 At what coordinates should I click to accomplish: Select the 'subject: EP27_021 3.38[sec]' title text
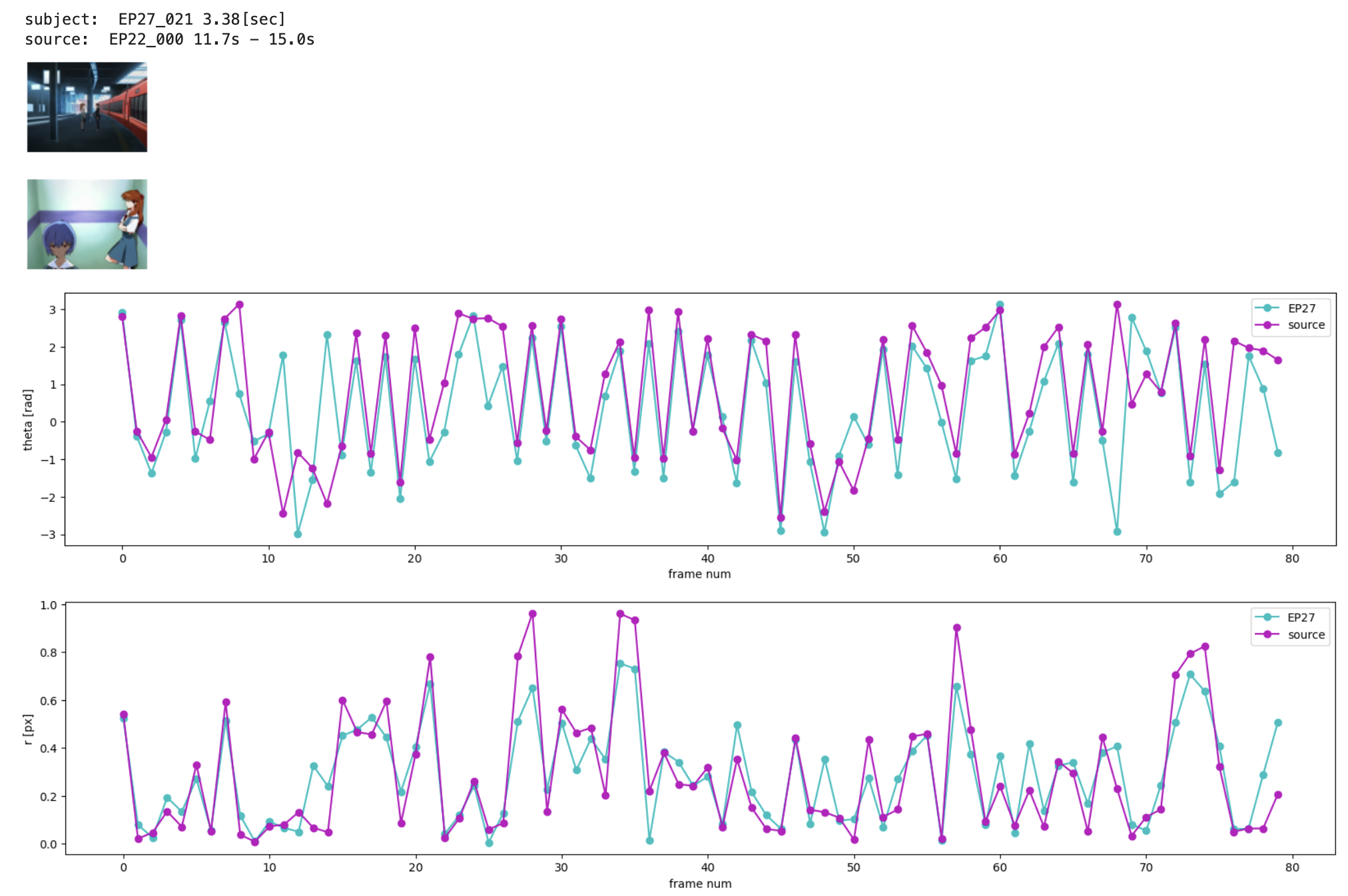click(x=155, y=19)
